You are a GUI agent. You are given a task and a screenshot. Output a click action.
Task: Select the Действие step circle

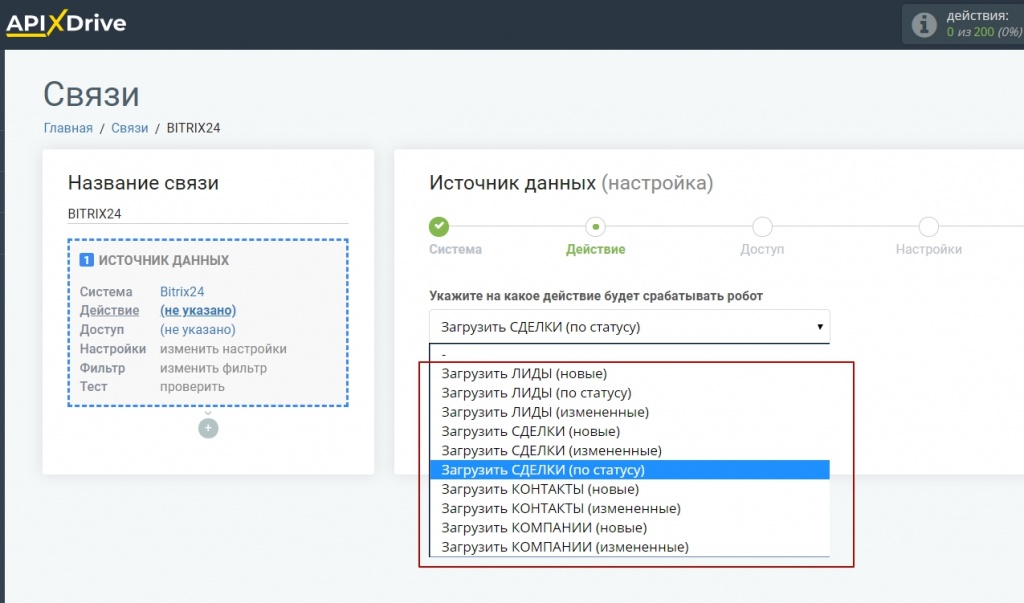596,227
